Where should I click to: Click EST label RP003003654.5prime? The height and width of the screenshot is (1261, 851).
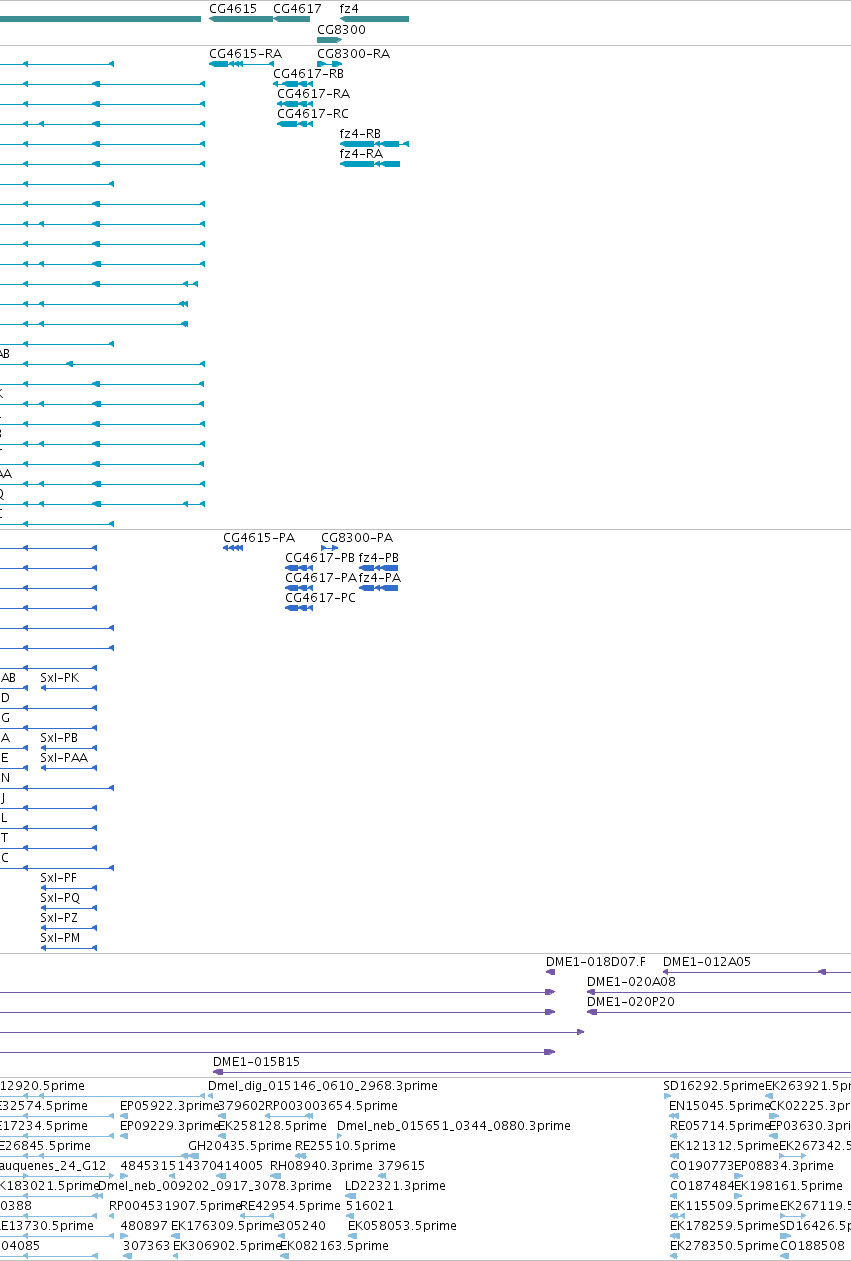coord(332,1106)
